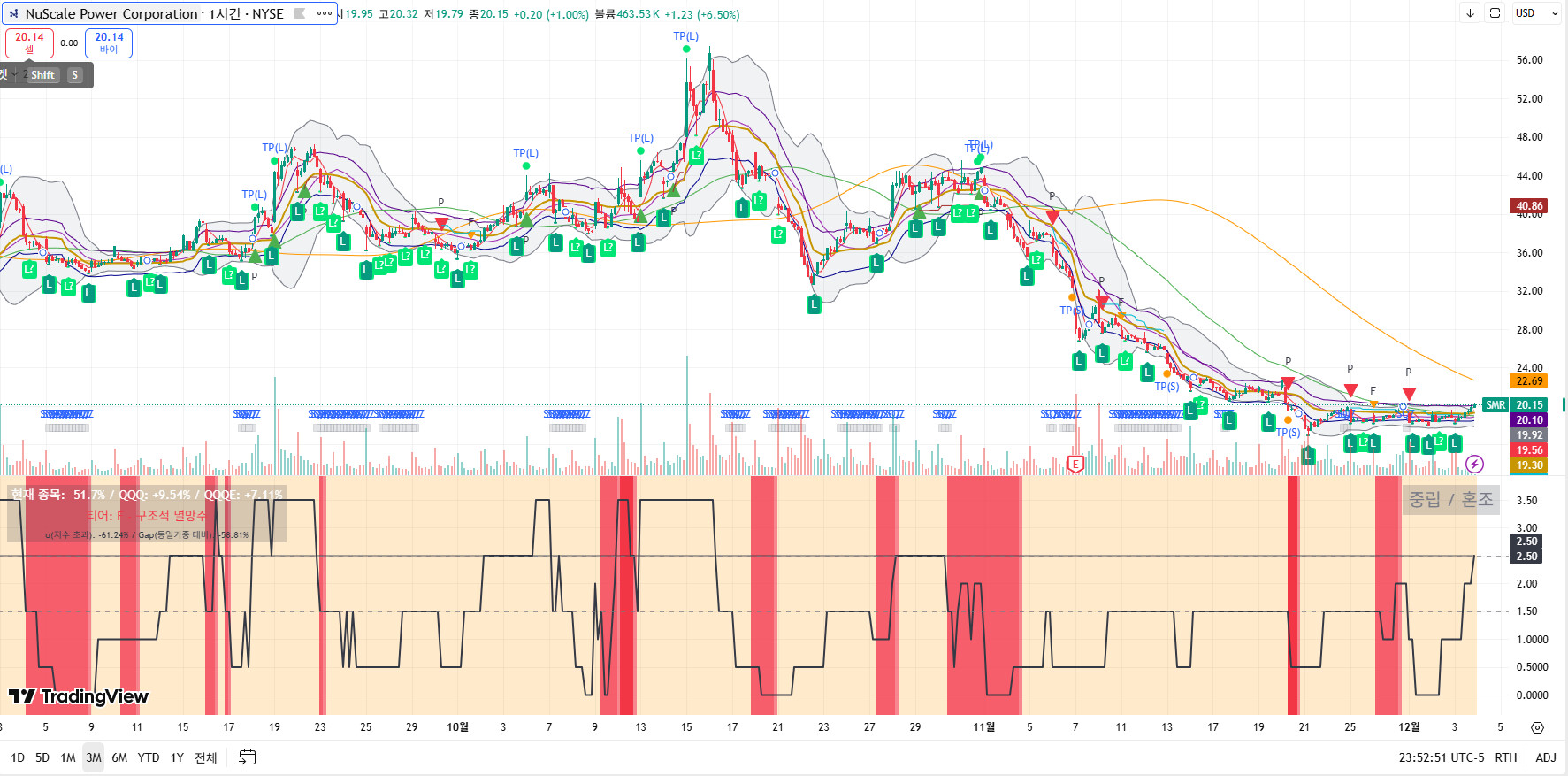This screenshot has width=1568, height=776.
Task: Select the 5D time range
Action: pos(42,757)
